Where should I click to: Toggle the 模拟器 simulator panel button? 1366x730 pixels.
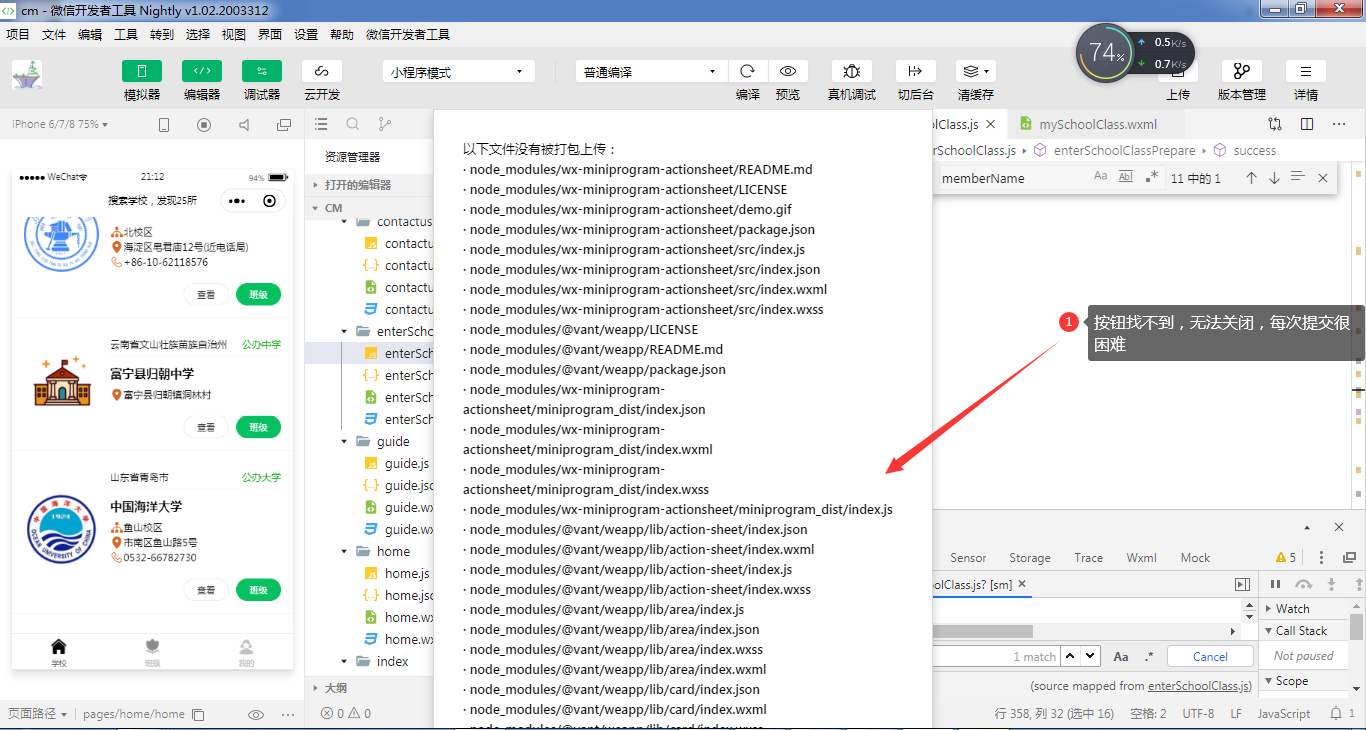pyautogui.click(x=142, y=71)
